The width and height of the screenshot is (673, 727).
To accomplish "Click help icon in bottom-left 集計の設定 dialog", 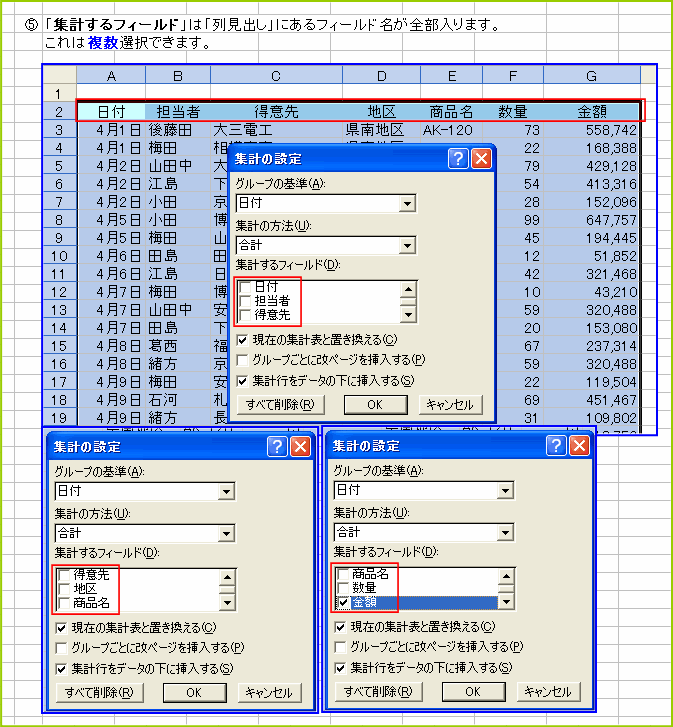I will [x=277, y=446].
